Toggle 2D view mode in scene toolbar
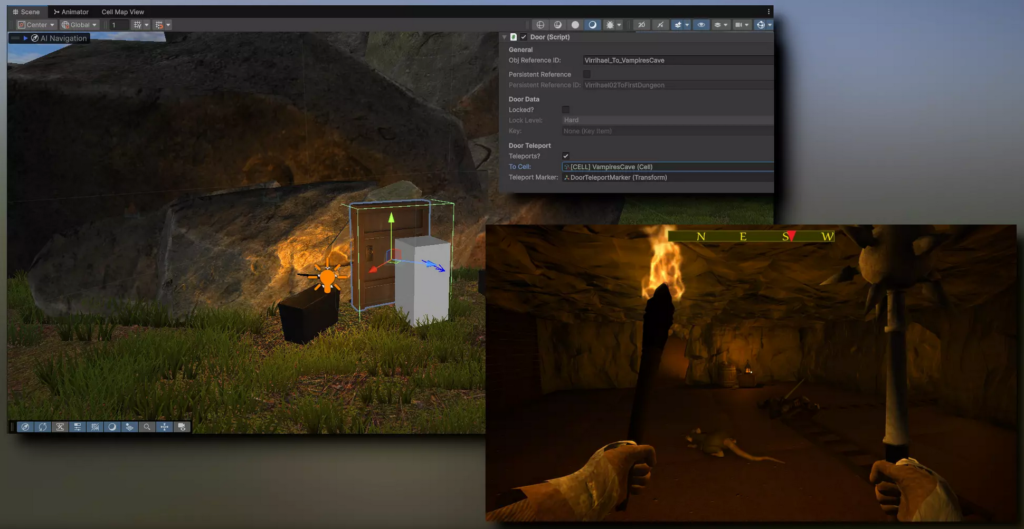 point(642,24)
